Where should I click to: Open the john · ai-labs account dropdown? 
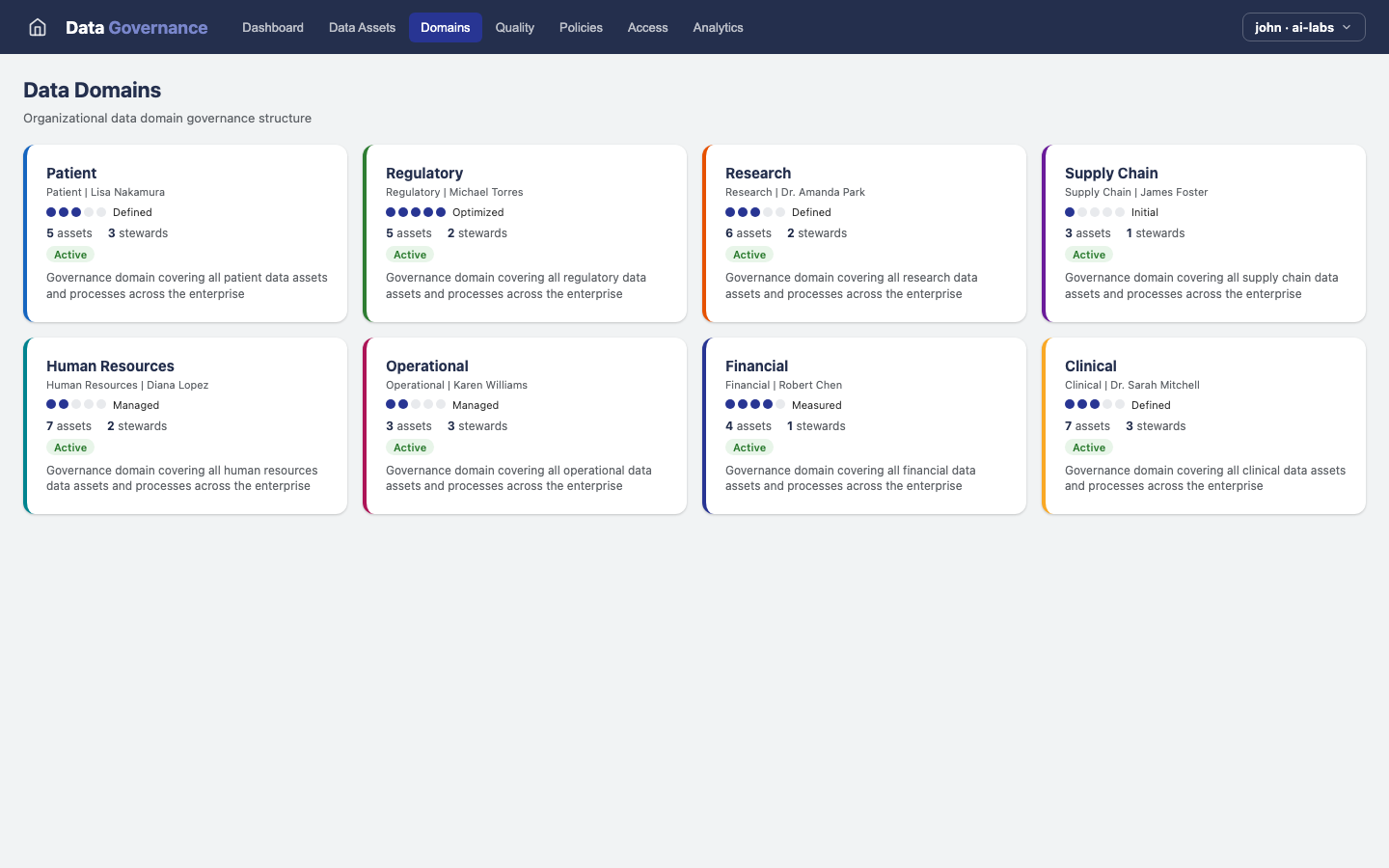[1303, 27]
